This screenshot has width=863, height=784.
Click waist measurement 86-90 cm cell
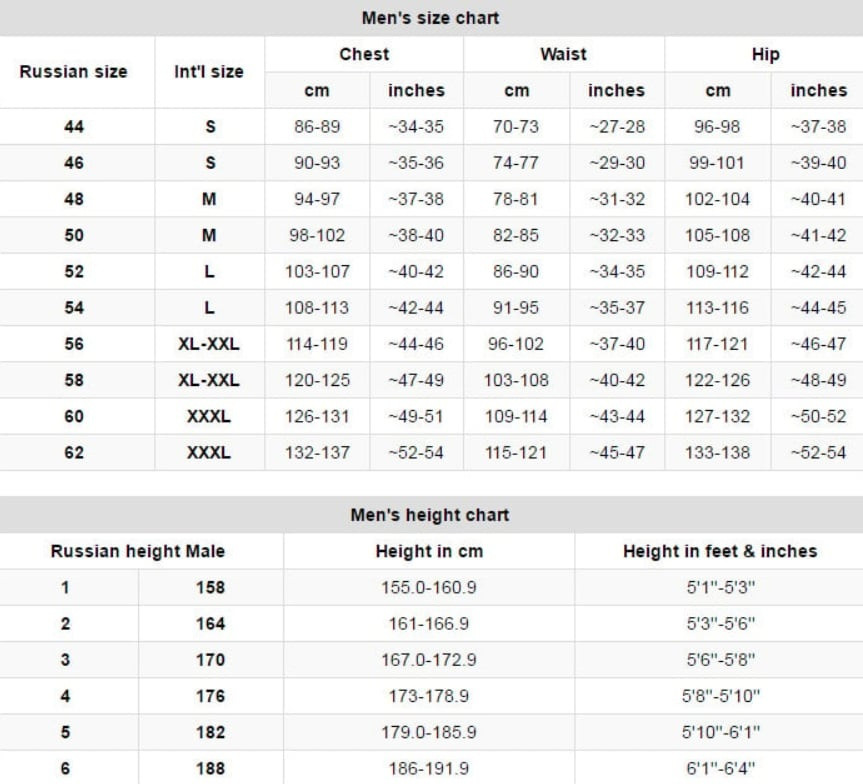point(516,271)
